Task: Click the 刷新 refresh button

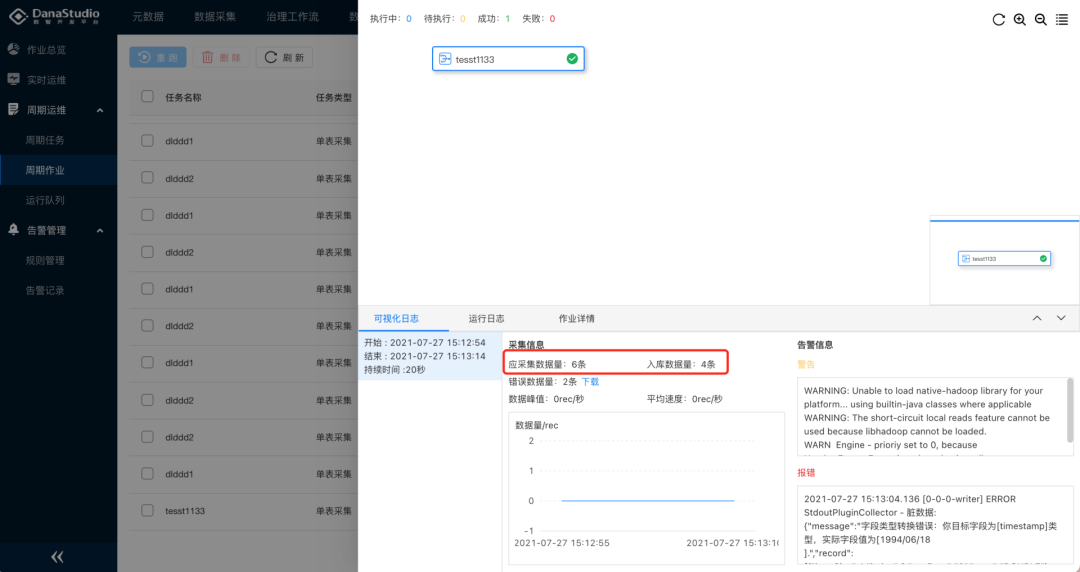Action: tap(284, 57)
